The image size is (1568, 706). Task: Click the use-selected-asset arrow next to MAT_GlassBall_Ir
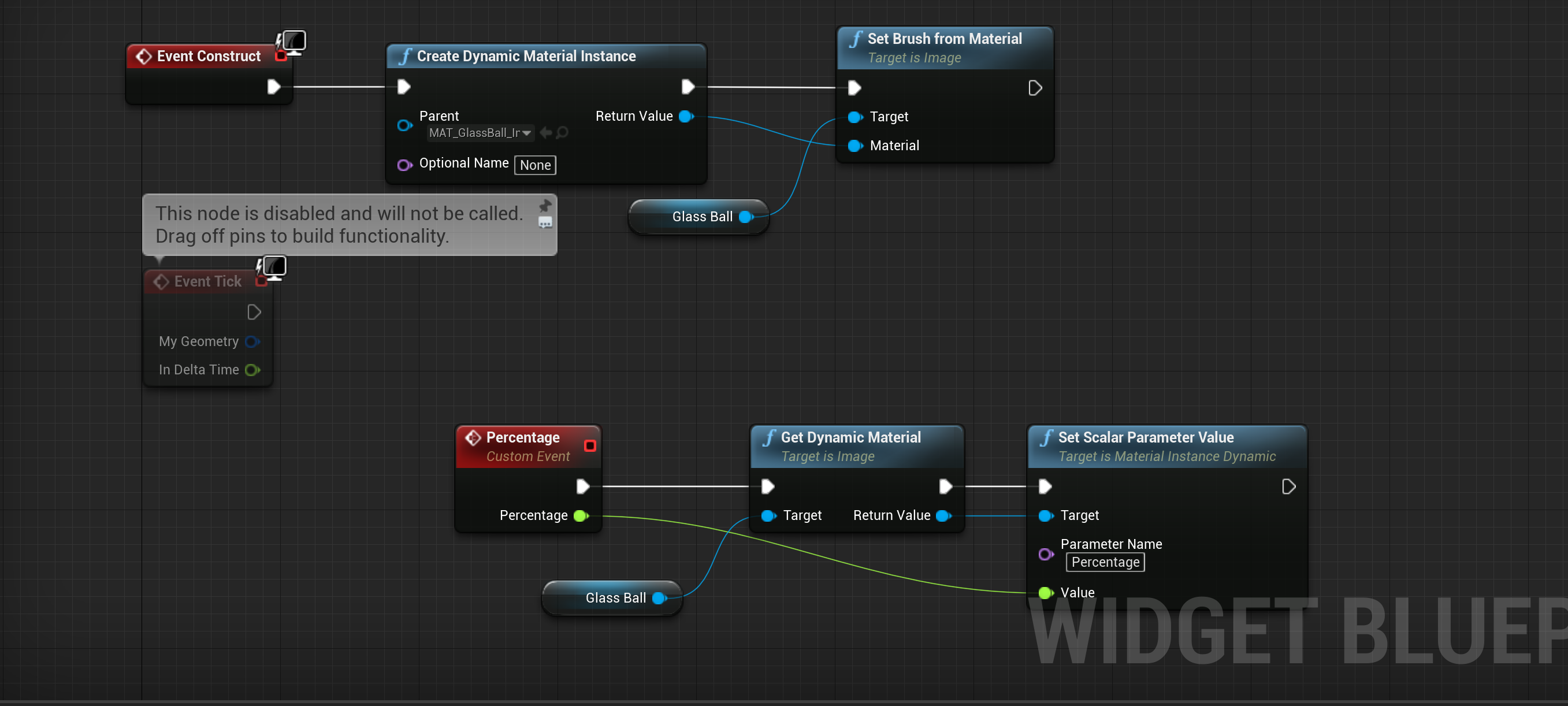546,133
